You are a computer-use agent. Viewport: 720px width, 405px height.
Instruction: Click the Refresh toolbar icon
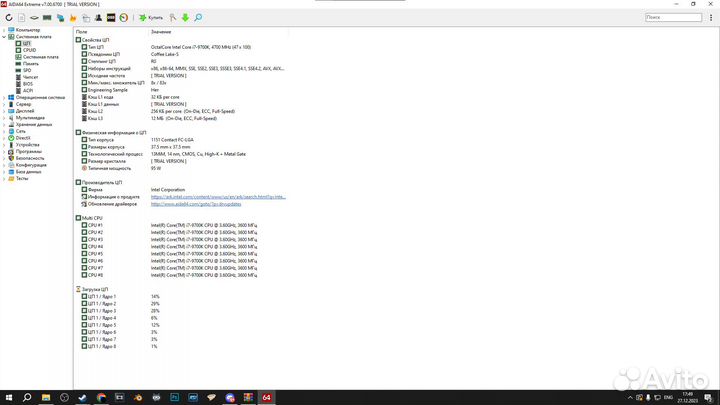pos(9,17)
